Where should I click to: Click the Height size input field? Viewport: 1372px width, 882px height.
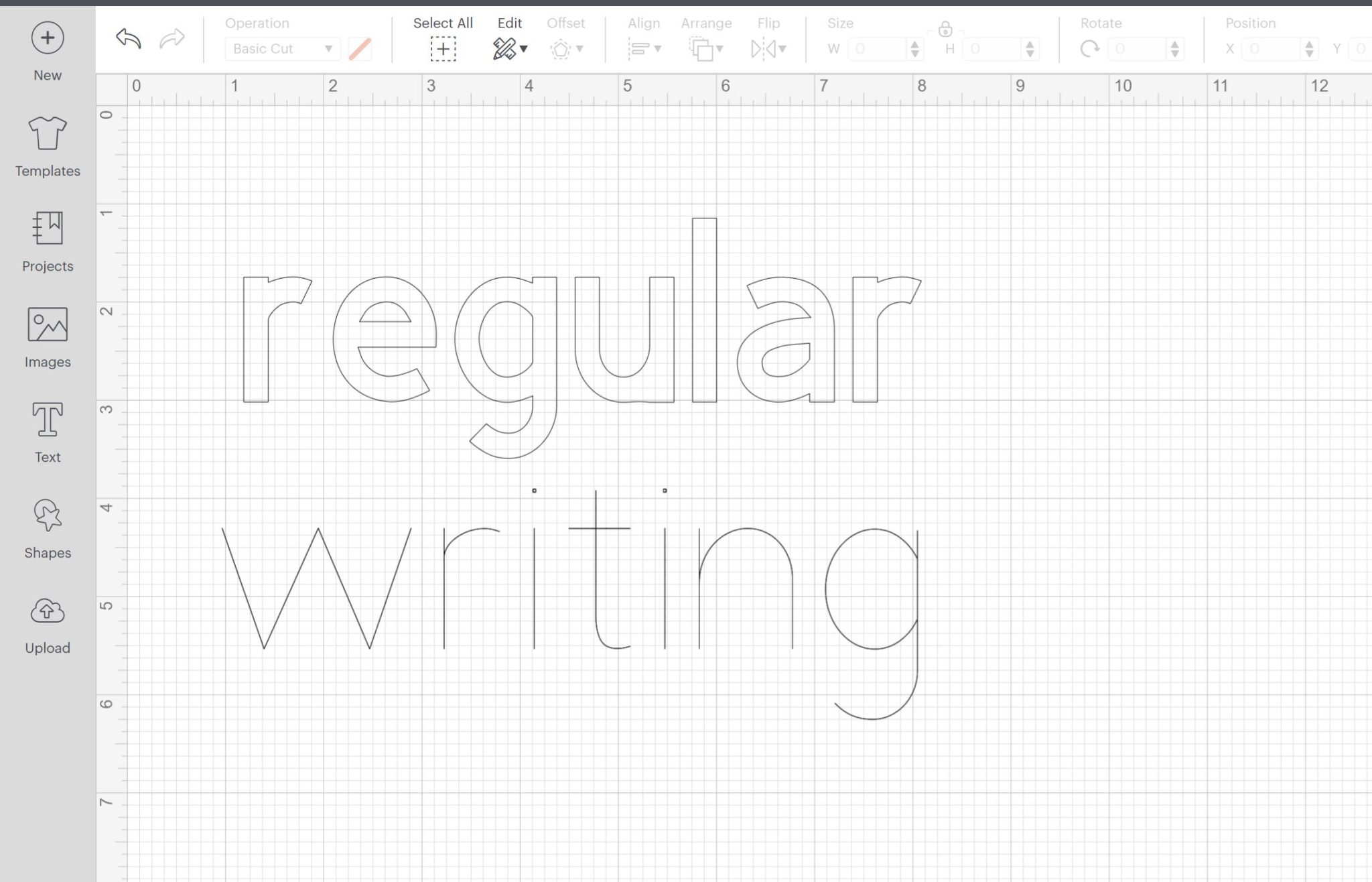(992, 49)
